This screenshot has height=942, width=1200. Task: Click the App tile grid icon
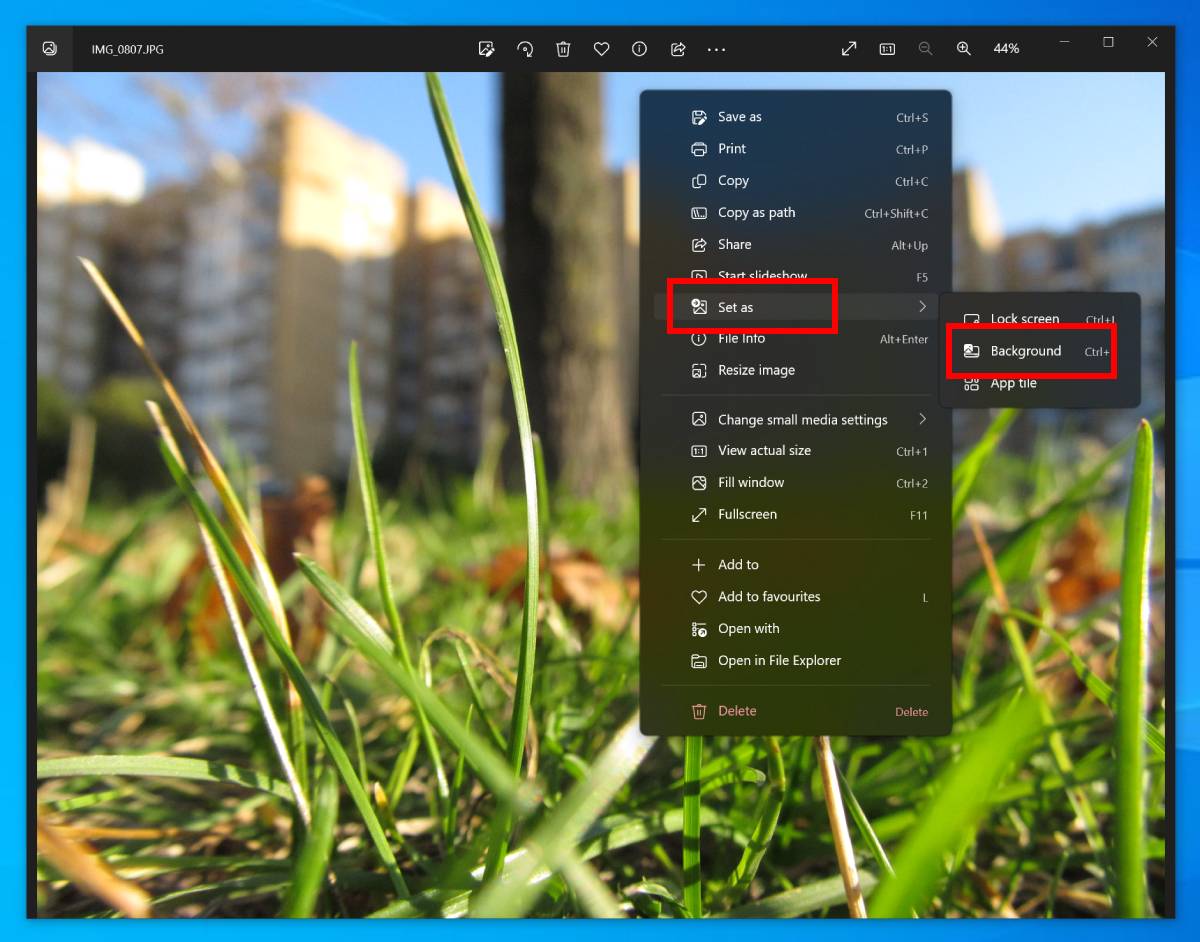click(971, 383)
